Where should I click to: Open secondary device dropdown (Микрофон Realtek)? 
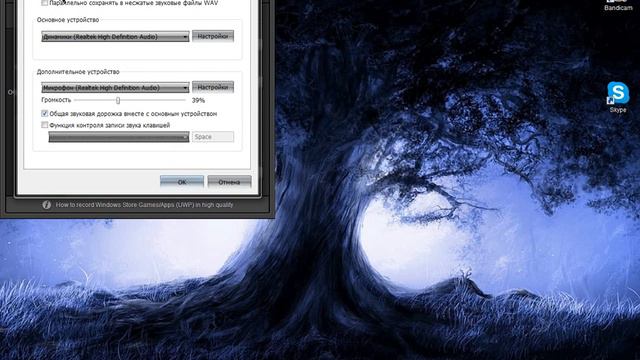115,88
